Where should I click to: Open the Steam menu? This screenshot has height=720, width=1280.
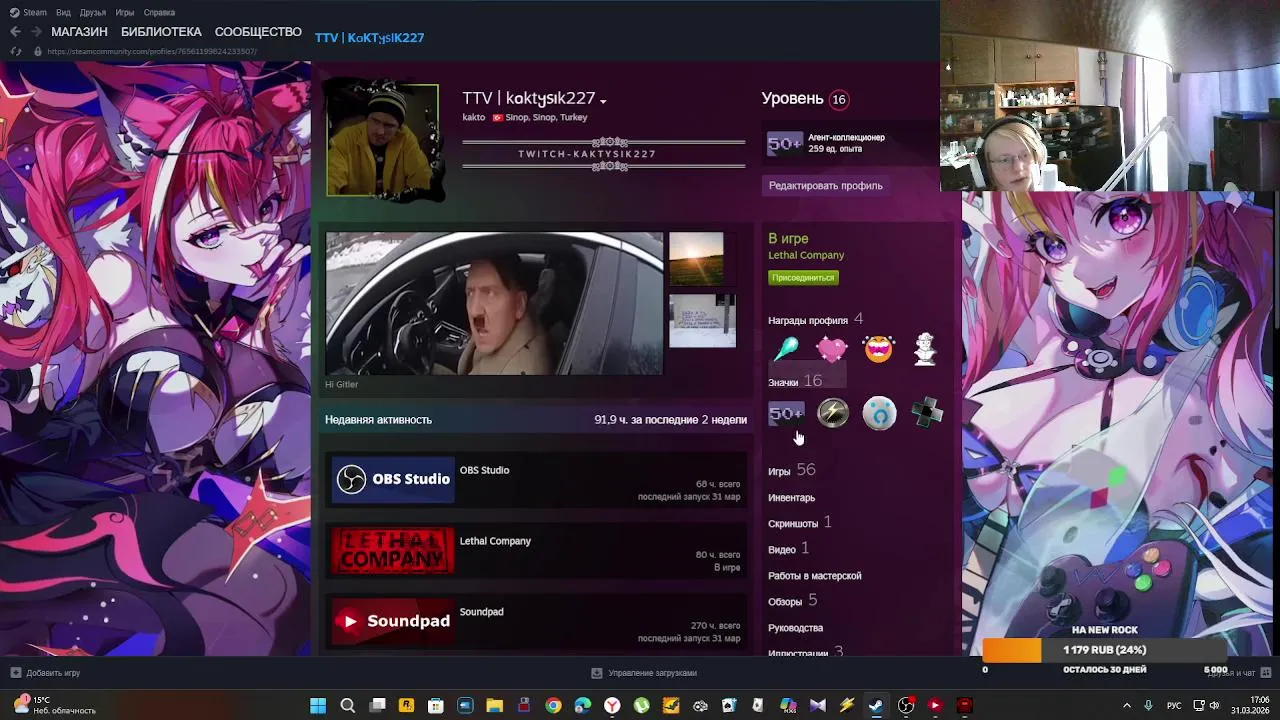28,13
